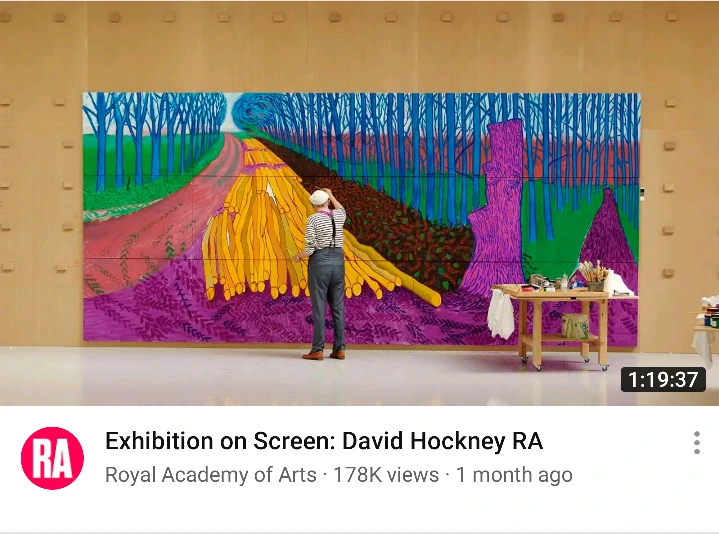Click the wooden cart table in the thumbnail
The height and width of the screenshot is (534, 719).
(564, 321)
